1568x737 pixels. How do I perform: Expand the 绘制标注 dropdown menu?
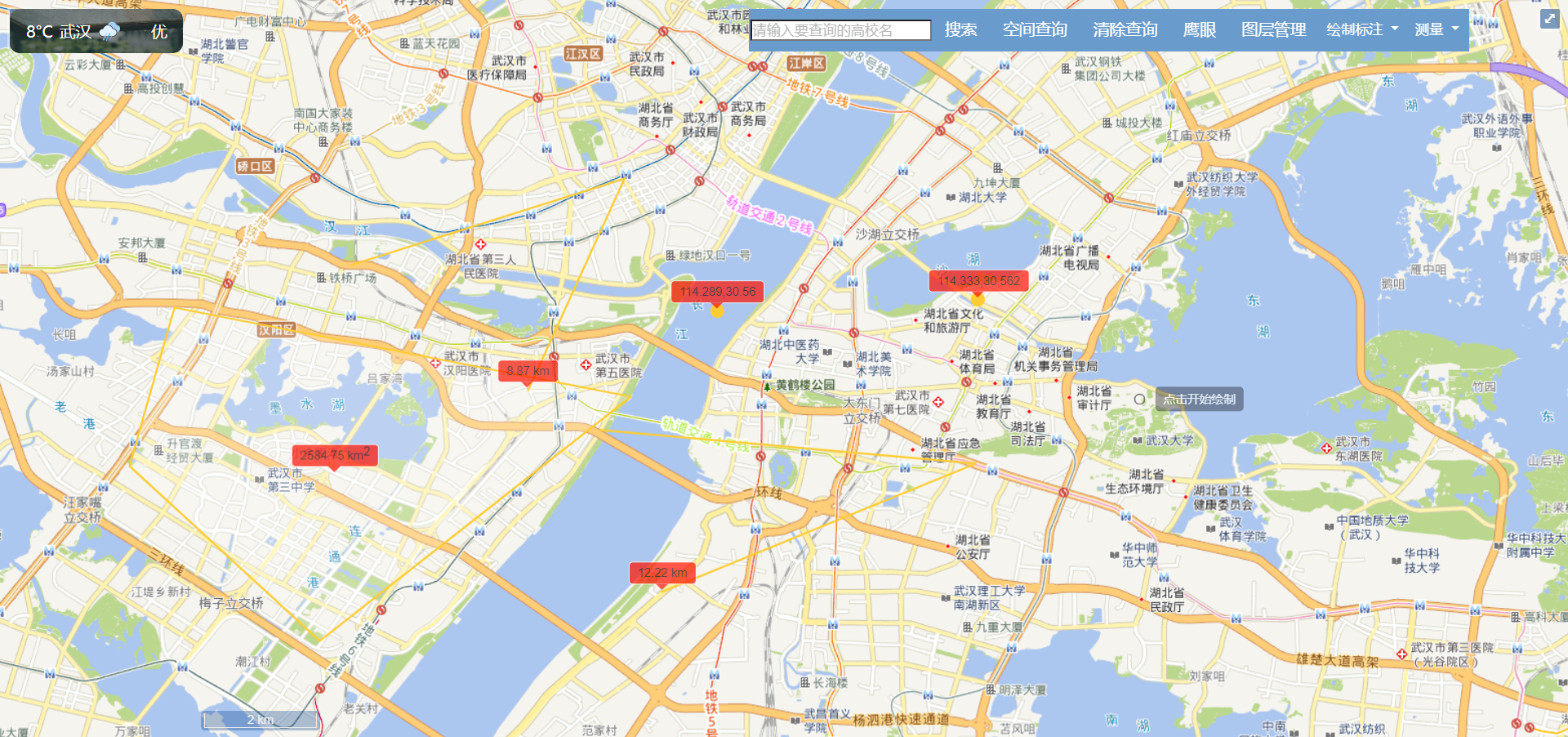click(x=1362, y=29)
